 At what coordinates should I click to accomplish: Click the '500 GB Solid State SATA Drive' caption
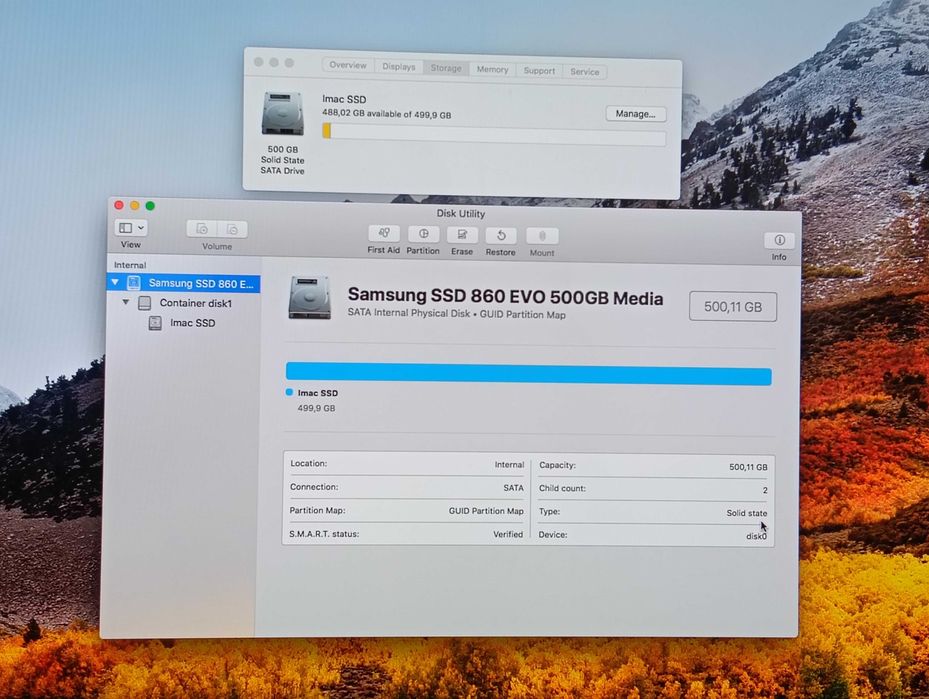283,160
